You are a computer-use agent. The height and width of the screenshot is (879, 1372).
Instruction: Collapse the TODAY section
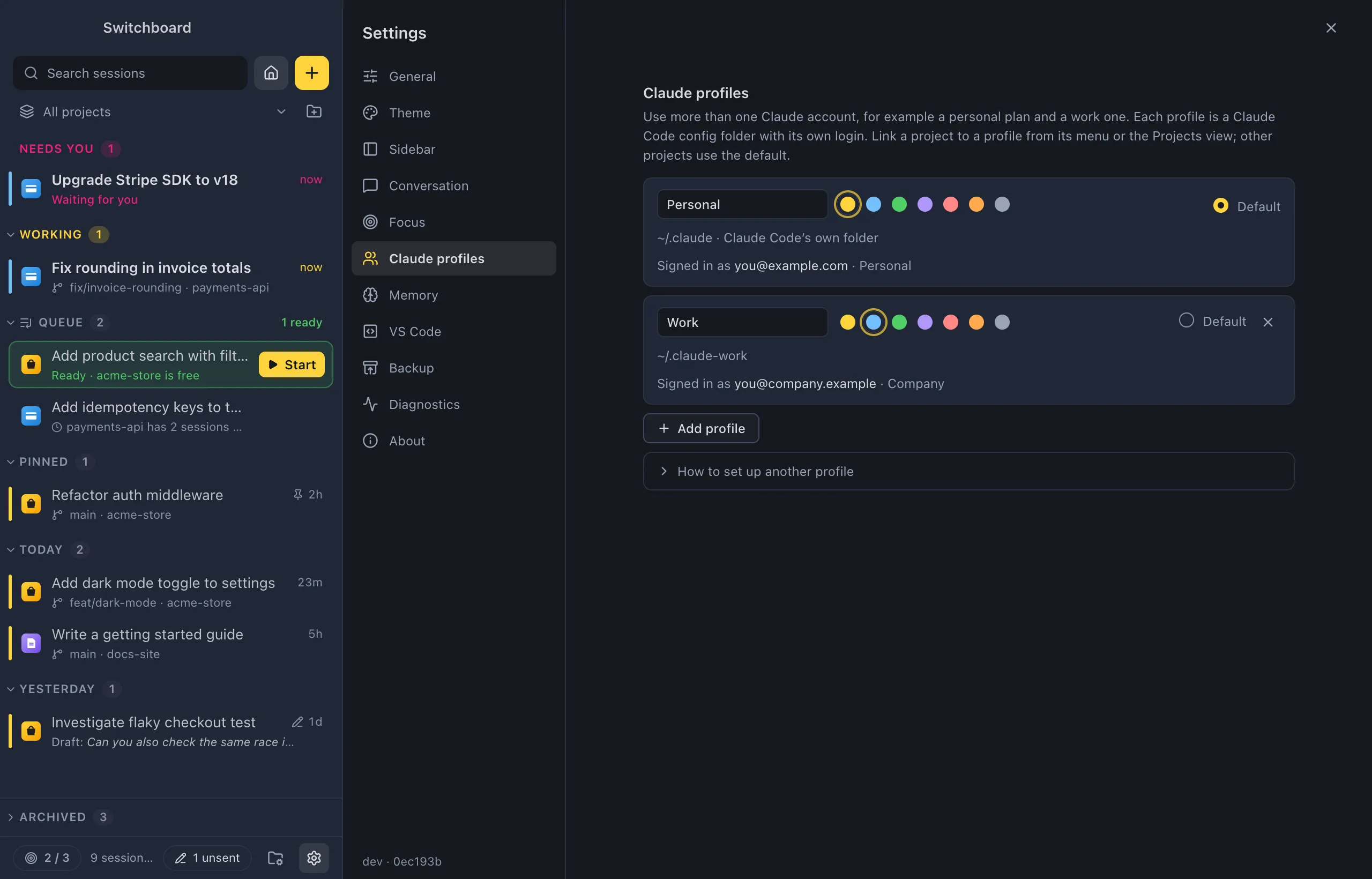pos(11,550)
